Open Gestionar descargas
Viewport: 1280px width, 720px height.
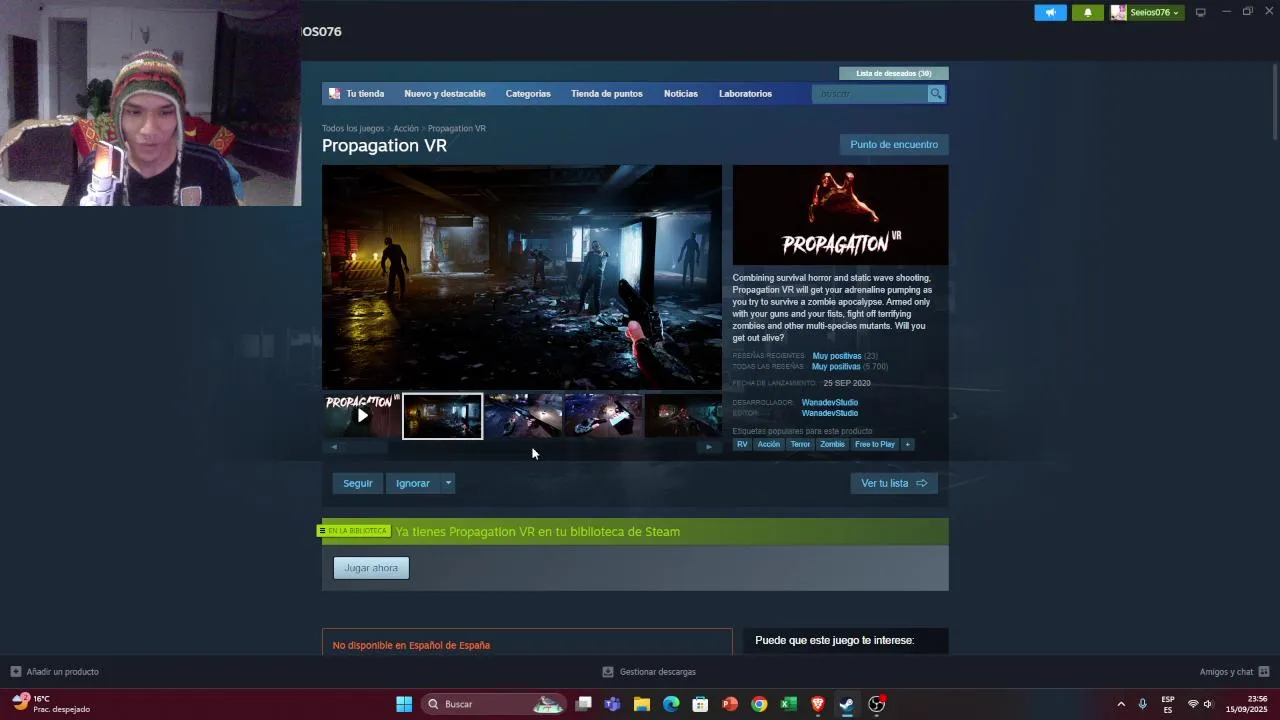(x=649, y=672)
